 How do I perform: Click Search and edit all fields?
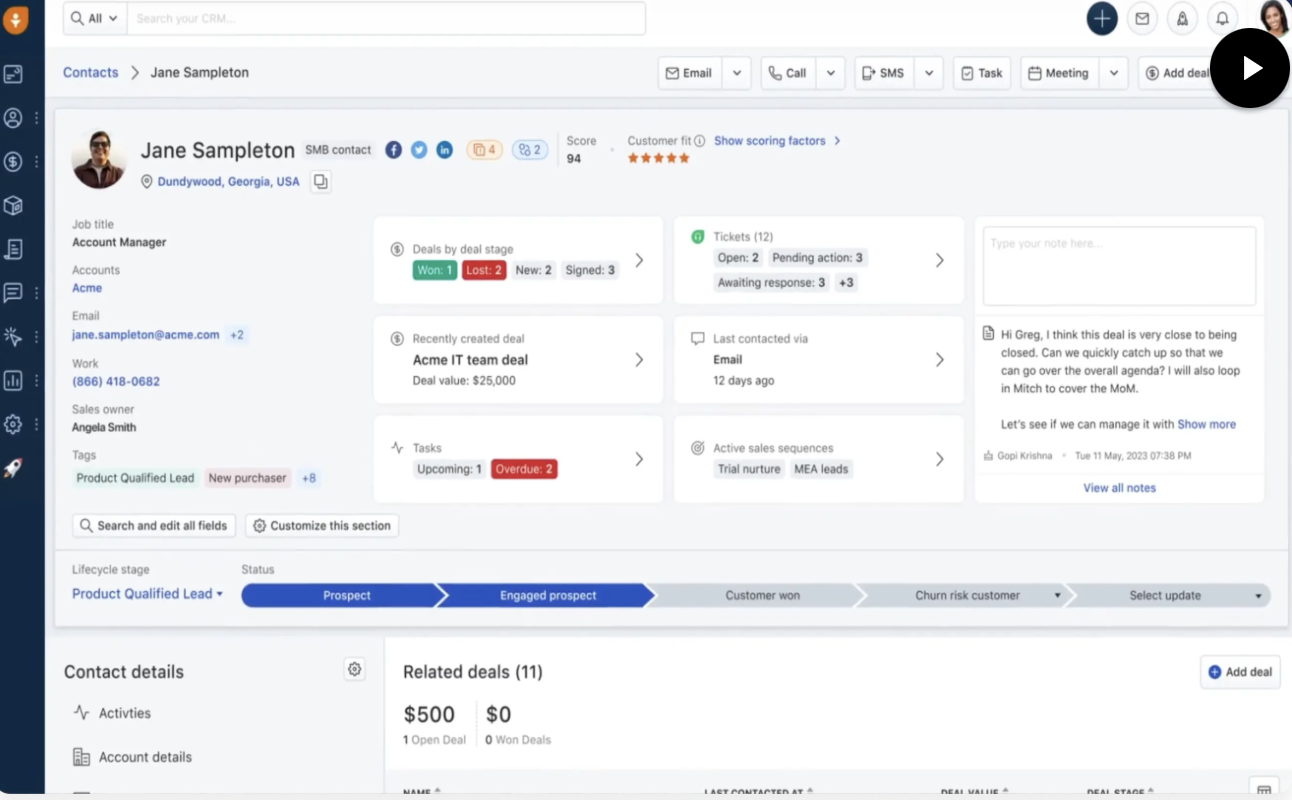(x=154, y=525)
